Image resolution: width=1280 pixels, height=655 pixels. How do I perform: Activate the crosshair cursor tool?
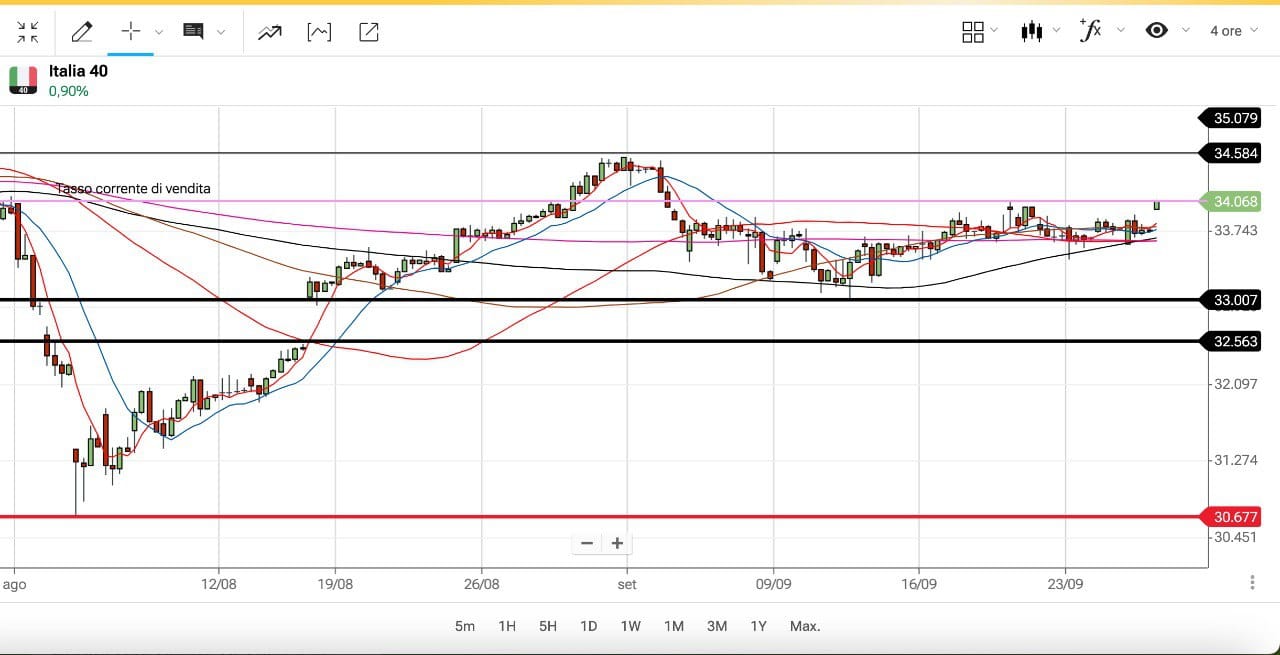[x=130, y=31]
